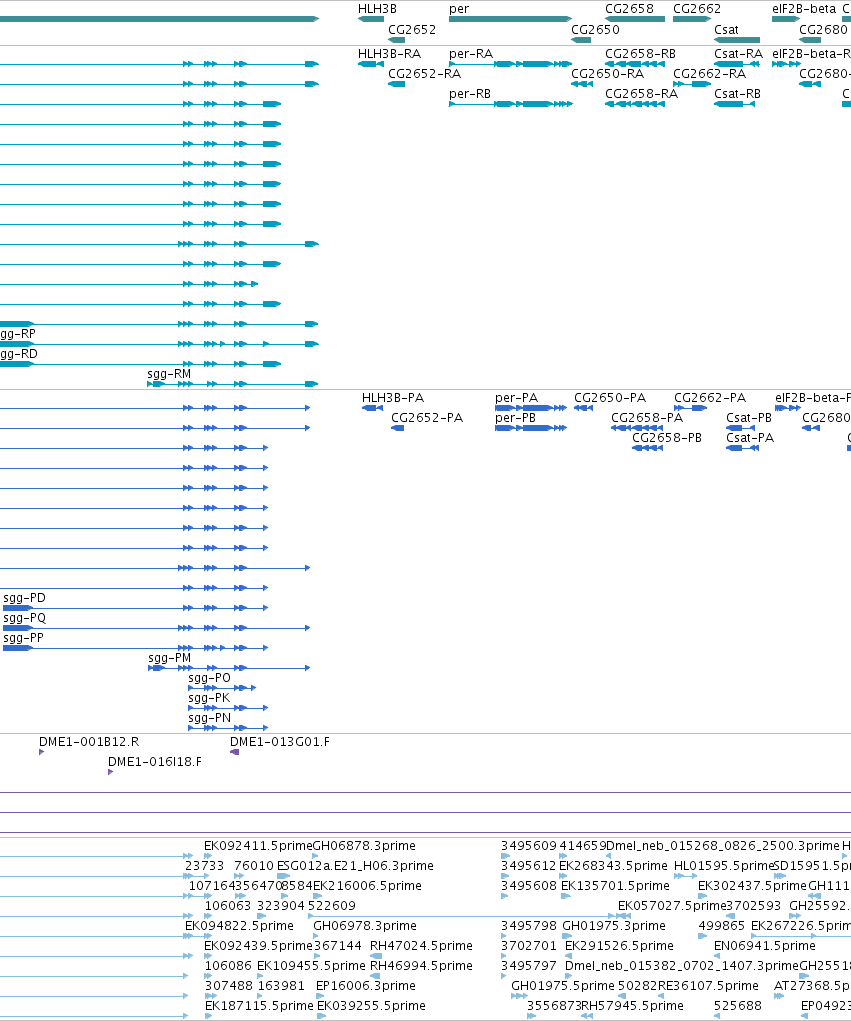851x1021 pixels.
Task: Select the CG2658-RB transcript label
Action: tap(641, 53)
